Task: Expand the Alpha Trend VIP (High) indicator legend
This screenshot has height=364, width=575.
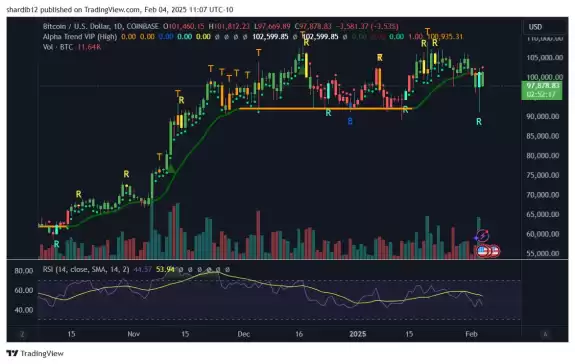Action: [x=80, y=37]
